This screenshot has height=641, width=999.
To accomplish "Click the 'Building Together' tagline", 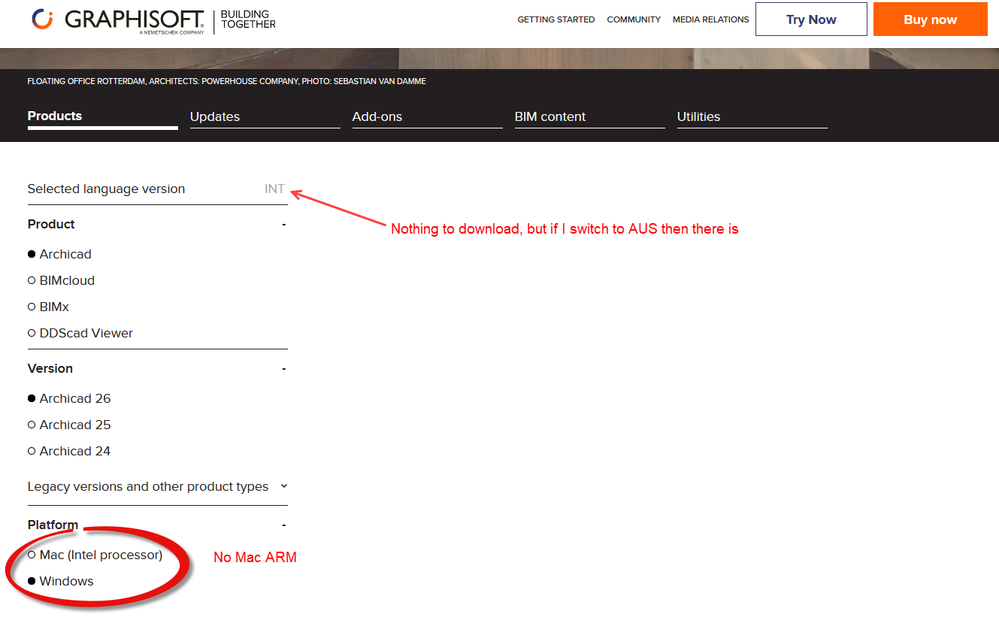I will coord(248,20).
